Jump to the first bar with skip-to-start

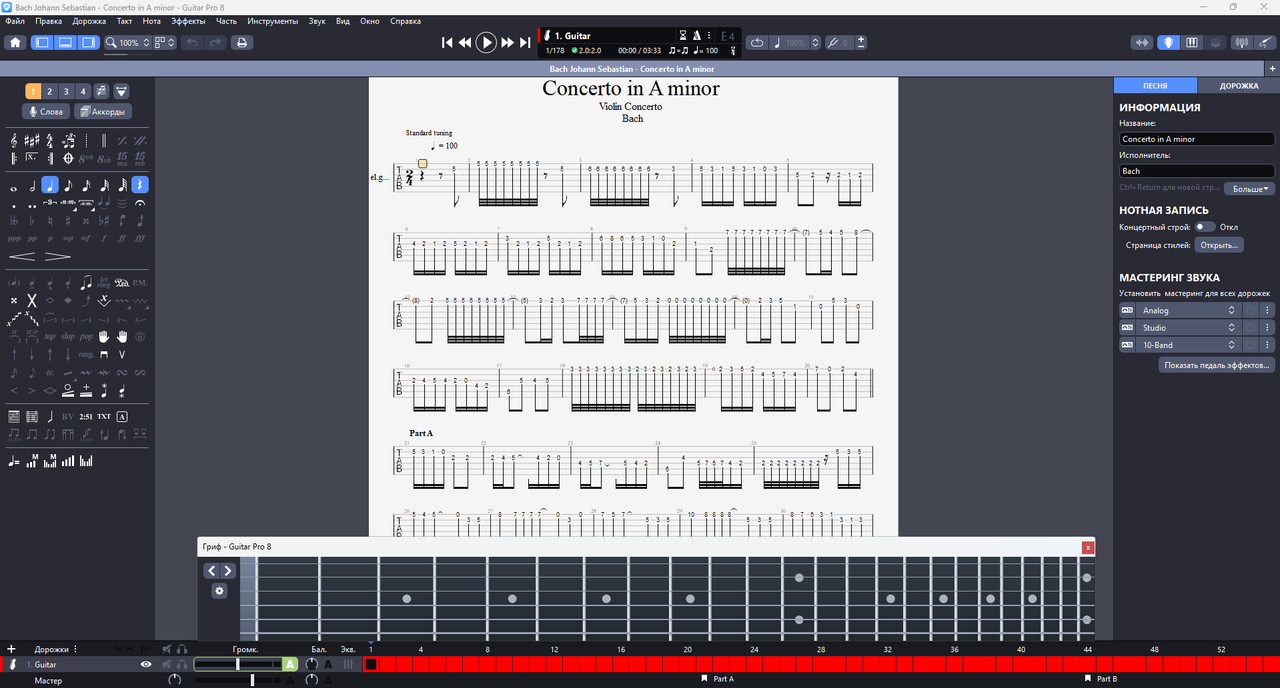pos(448,43)
